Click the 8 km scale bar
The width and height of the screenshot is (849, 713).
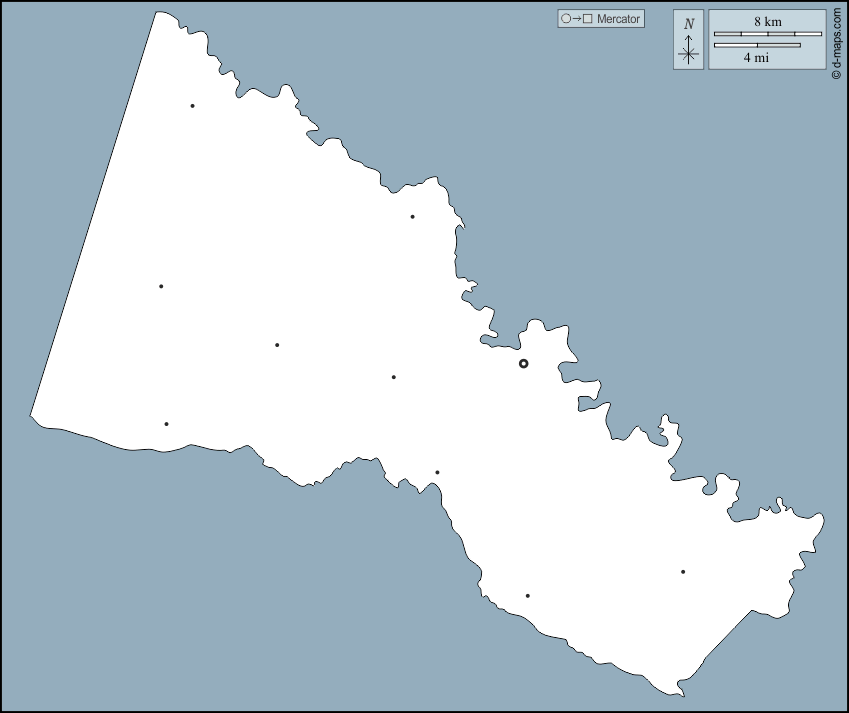pos(767,34)
